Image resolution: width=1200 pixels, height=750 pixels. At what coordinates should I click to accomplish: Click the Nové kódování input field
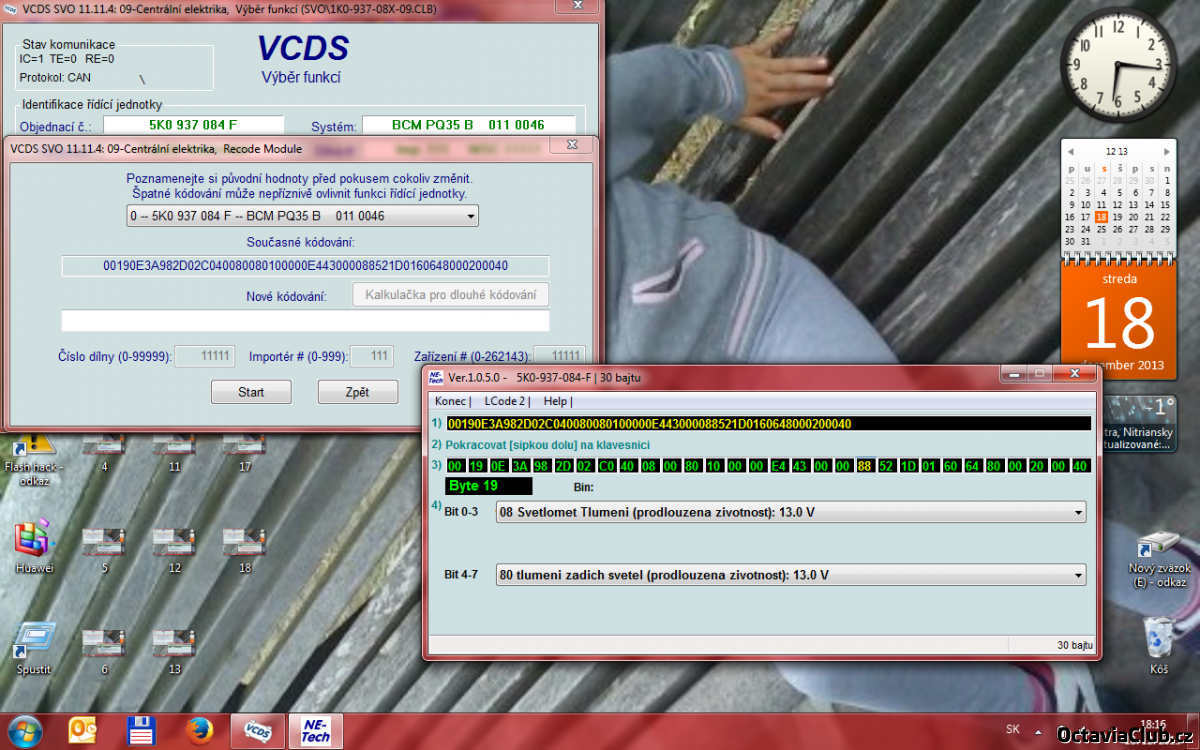[x=305, y=321]
